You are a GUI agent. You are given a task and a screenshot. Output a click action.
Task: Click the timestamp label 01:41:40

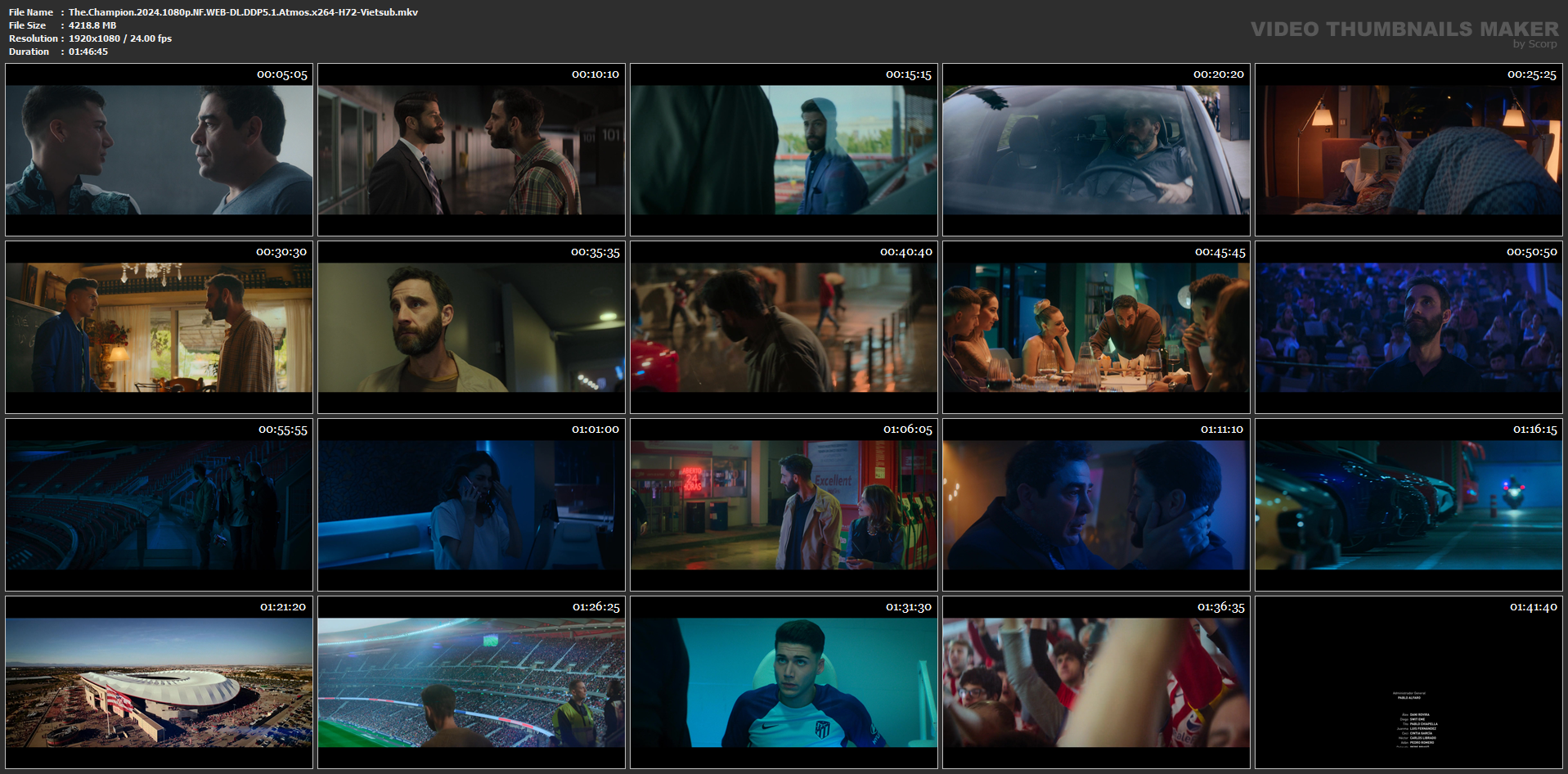click(1534, 607)
